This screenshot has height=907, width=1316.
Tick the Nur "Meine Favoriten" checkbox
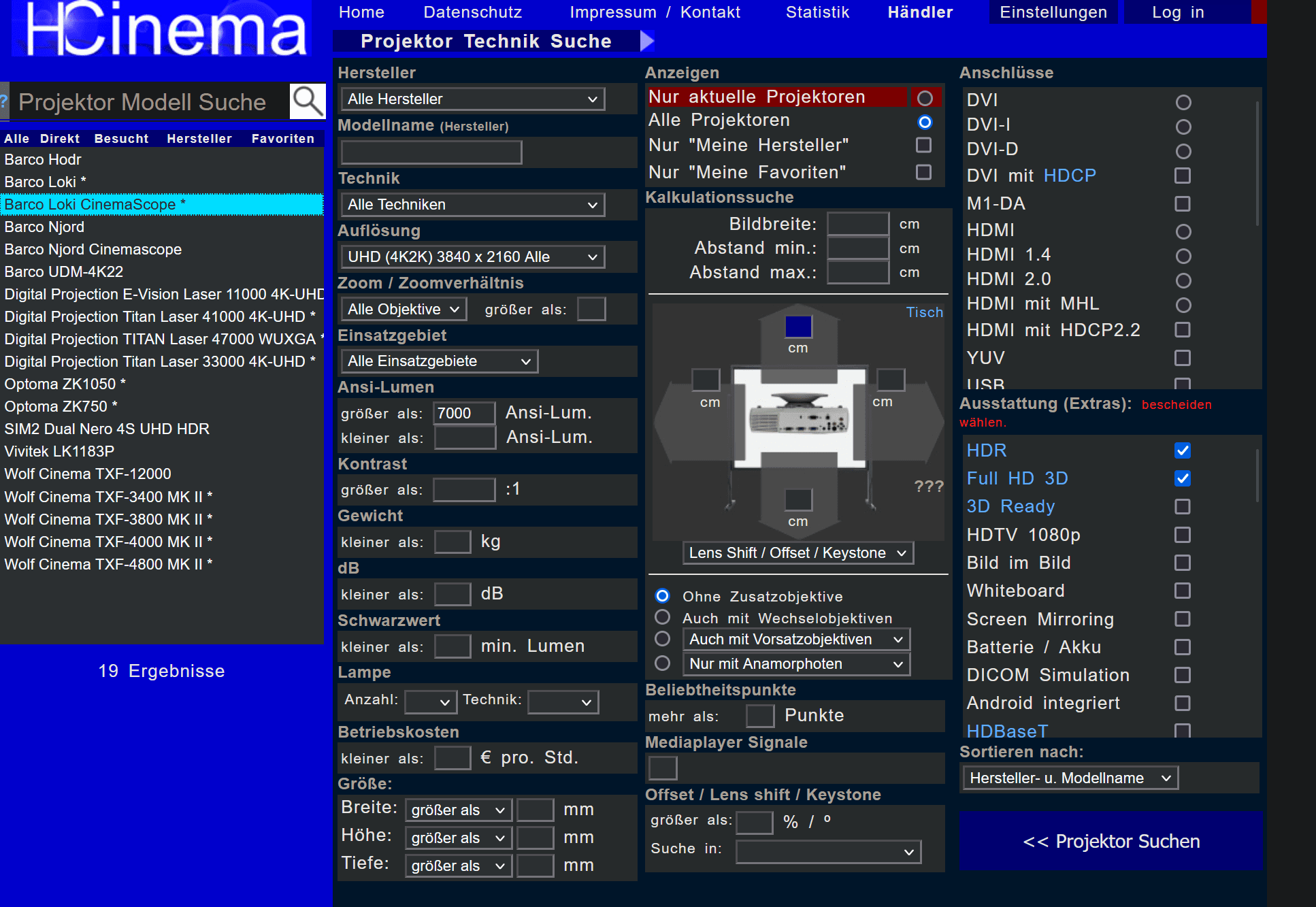coord(923,172)
